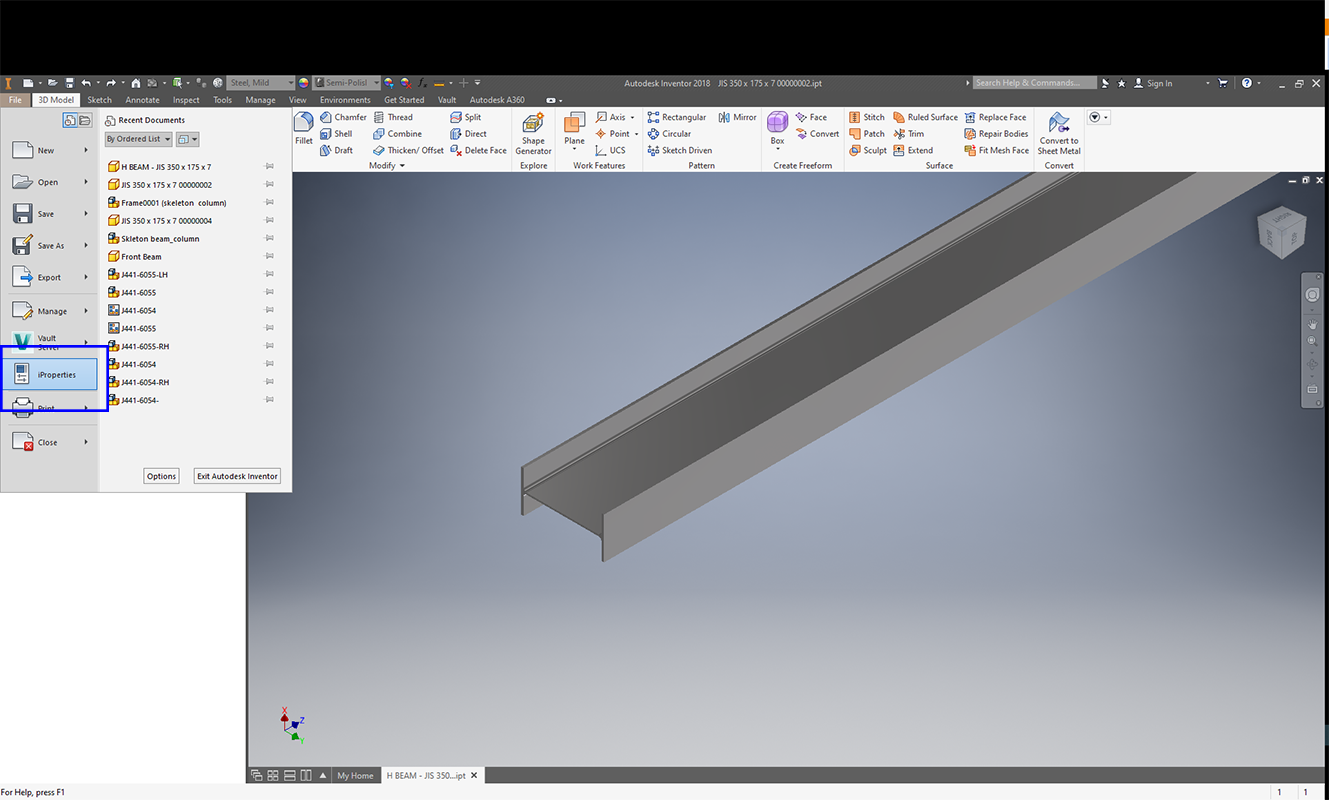Click the Manage entry in File menu
Image resolution: width=1329 pixels, height=800 pixels.
[x=50, y=311]
